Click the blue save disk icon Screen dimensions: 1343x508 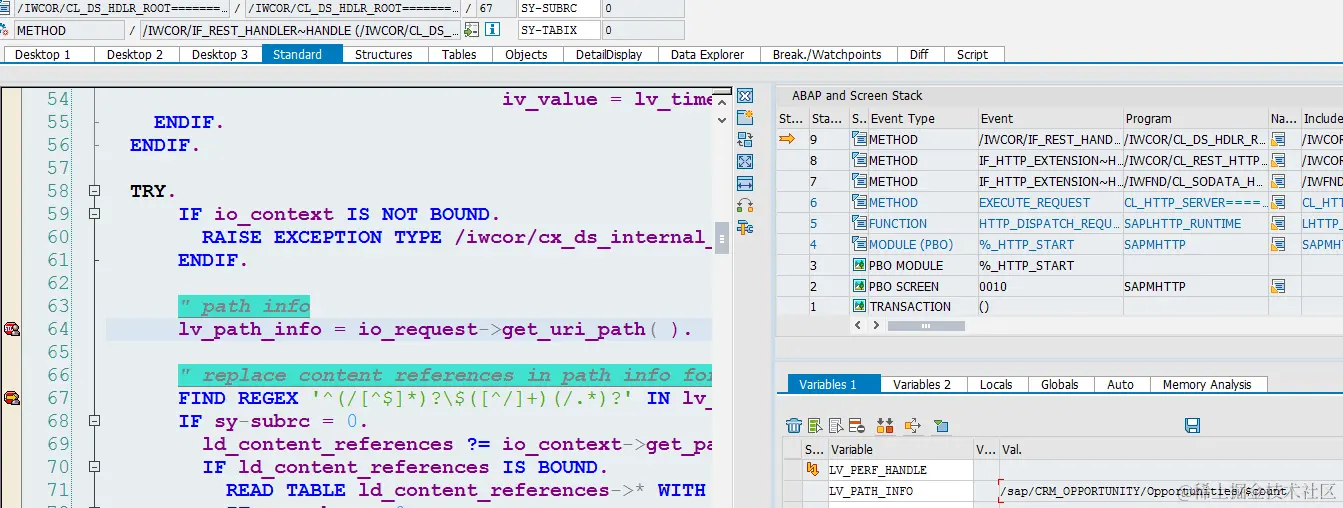pos(1192,426)
